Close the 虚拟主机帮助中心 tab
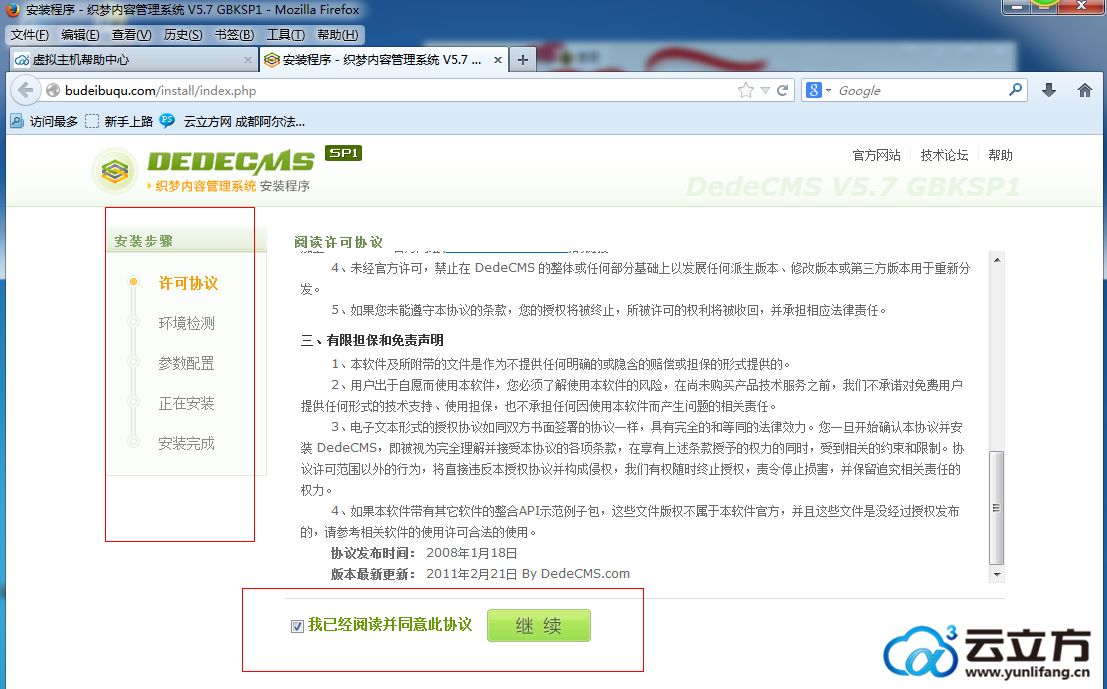Image resolution: width=1107 pixels, height=689 pixels. tap(247, 60)
